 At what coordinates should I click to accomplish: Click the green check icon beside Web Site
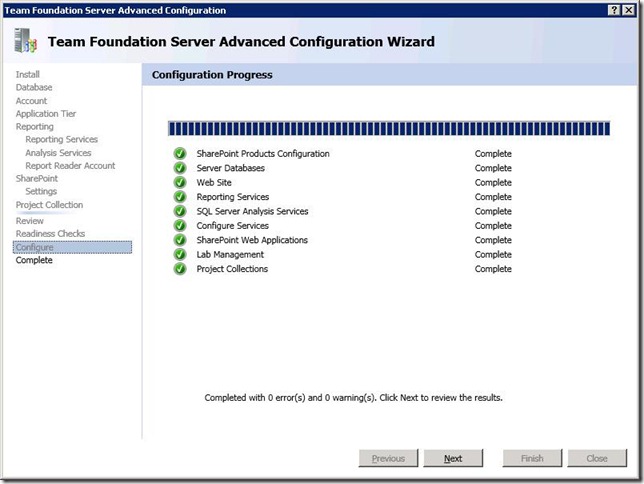point(180,182)
